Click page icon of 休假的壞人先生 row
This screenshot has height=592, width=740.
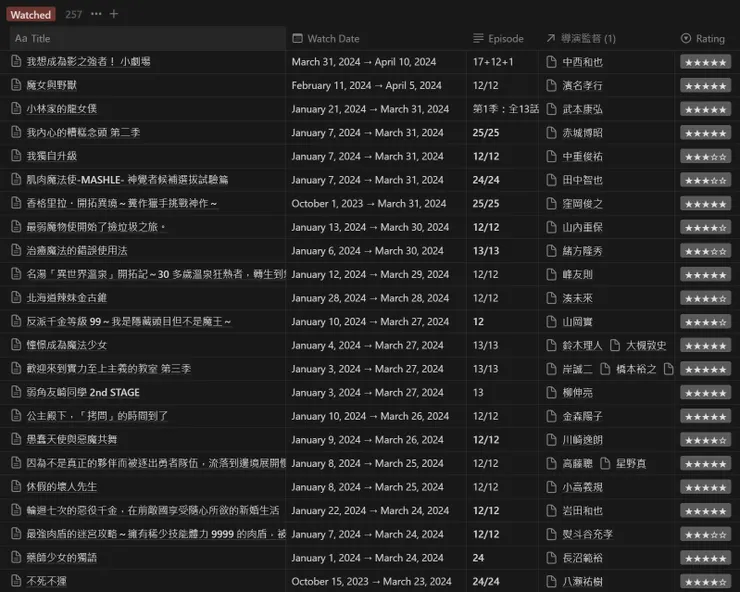tap(17, 486)
